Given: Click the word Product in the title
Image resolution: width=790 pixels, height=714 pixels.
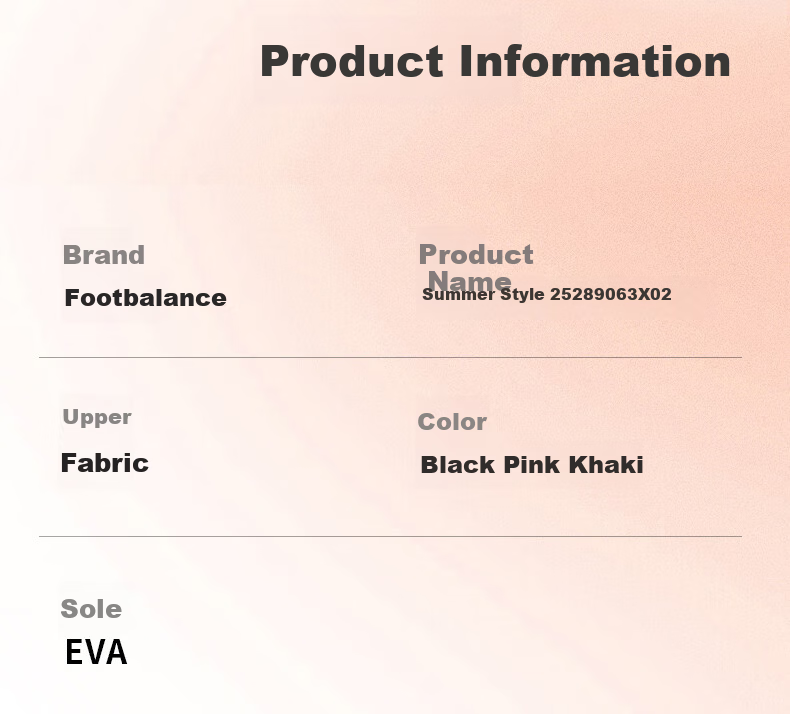Looking at the screenshot, I should pos(352,61).
